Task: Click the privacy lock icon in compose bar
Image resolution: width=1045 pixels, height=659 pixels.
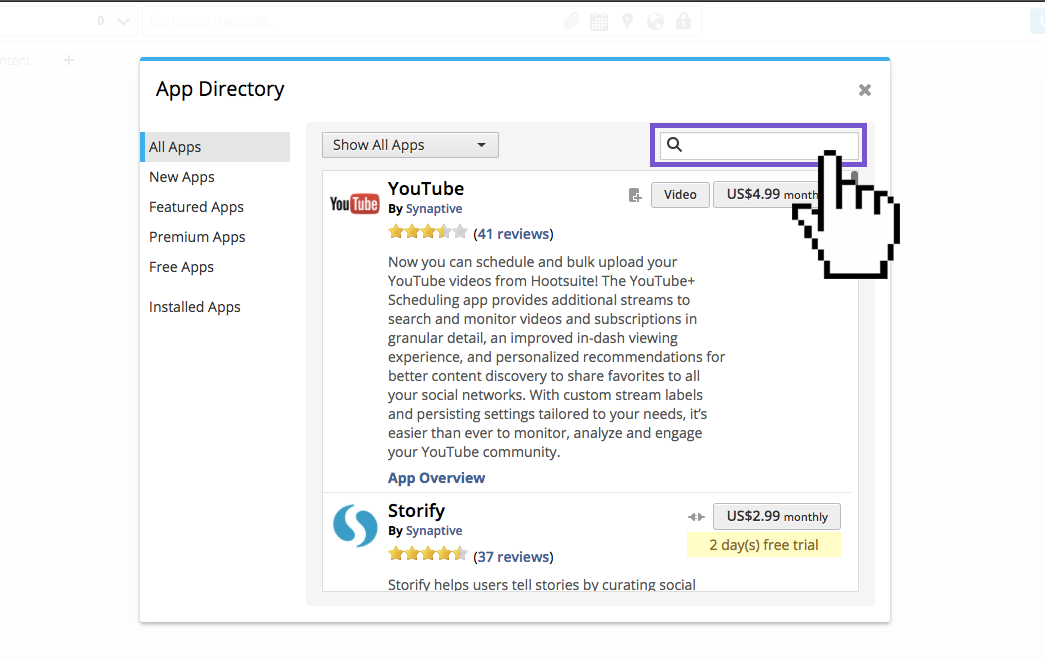Action: pos(683,21)
